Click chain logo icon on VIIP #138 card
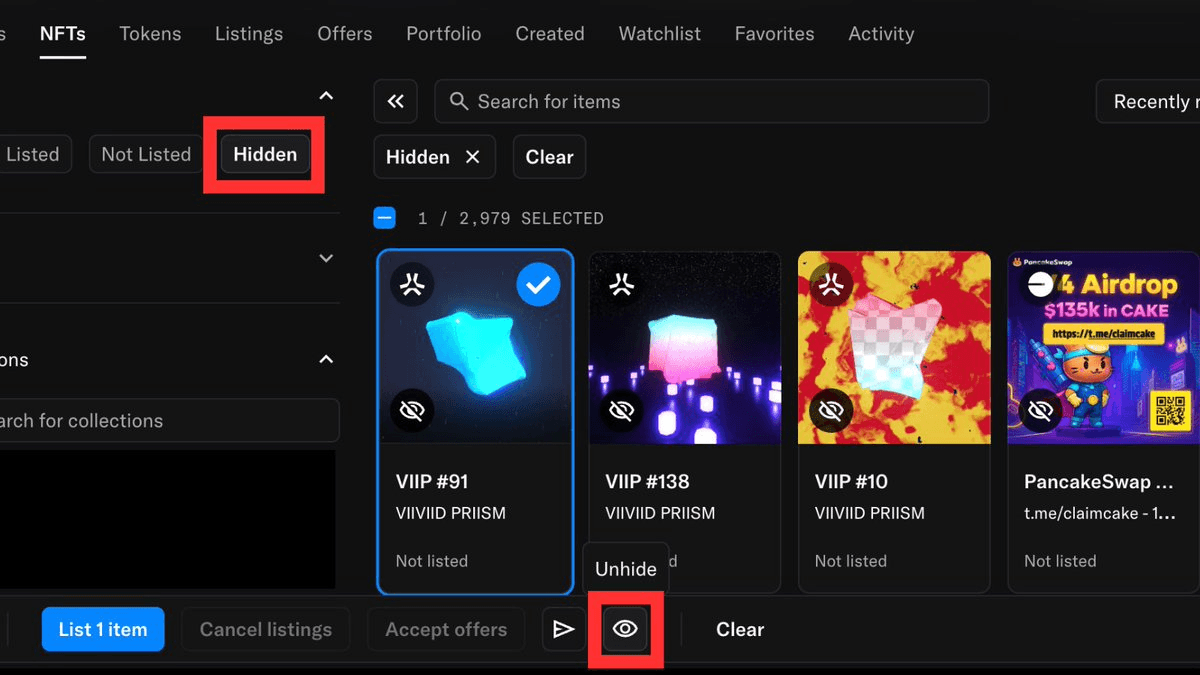The image size is (1200, 675). click(x=622, y=286)
